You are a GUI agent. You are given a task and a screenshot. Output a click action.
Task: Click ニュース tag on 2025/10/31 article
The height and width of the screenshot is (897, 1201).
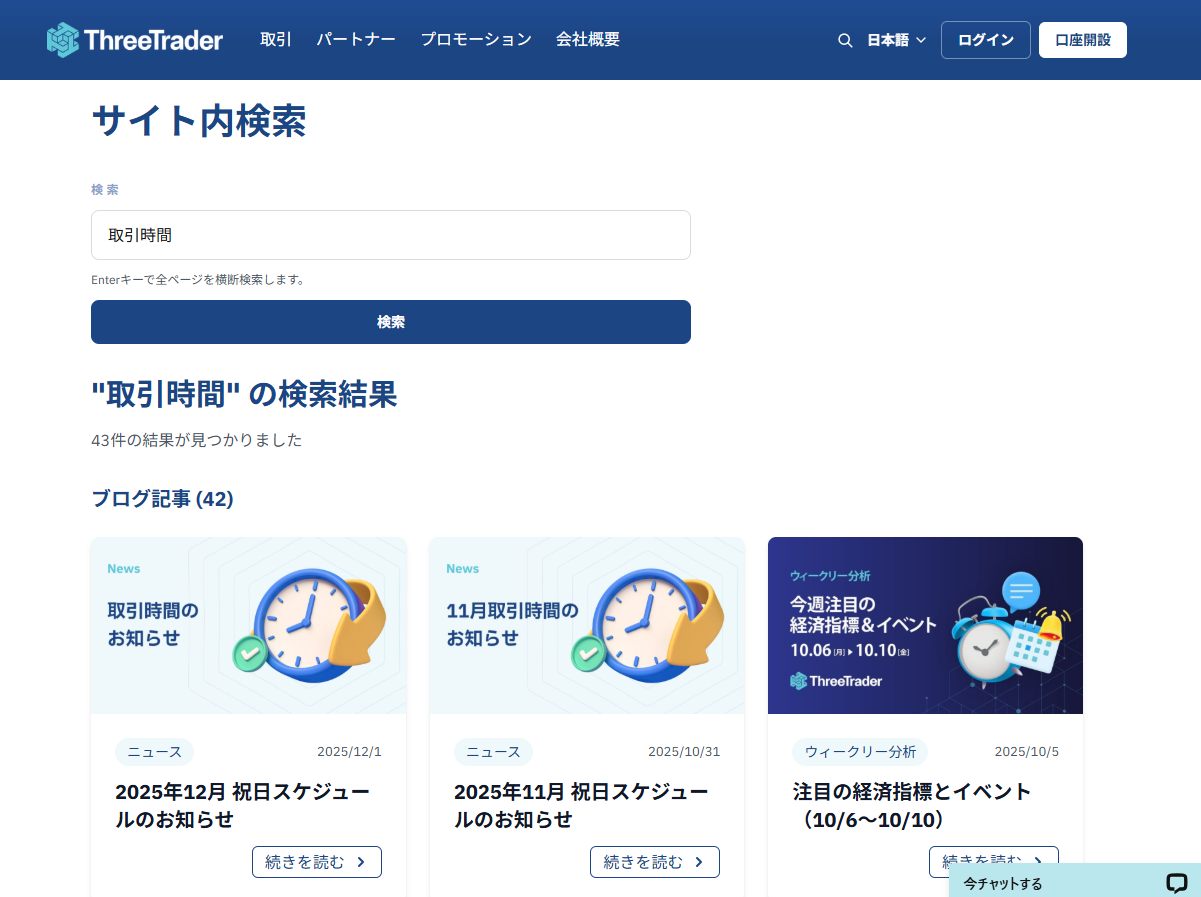pos(493,752)
